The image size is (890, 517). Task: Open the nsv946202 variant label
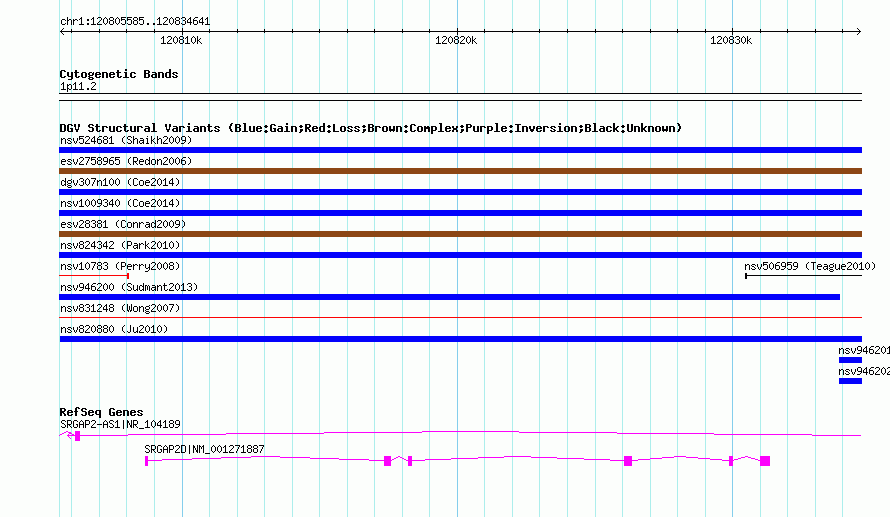tap(864, 371)
